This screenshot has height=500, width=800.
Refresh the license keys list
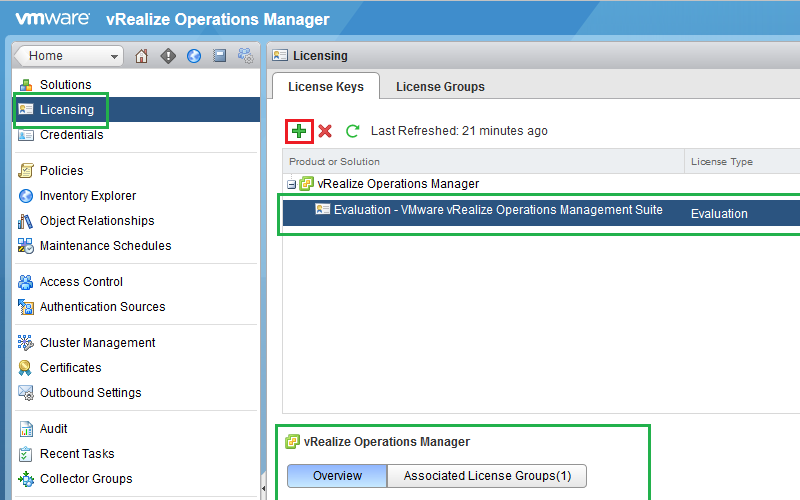coord(352,131)
